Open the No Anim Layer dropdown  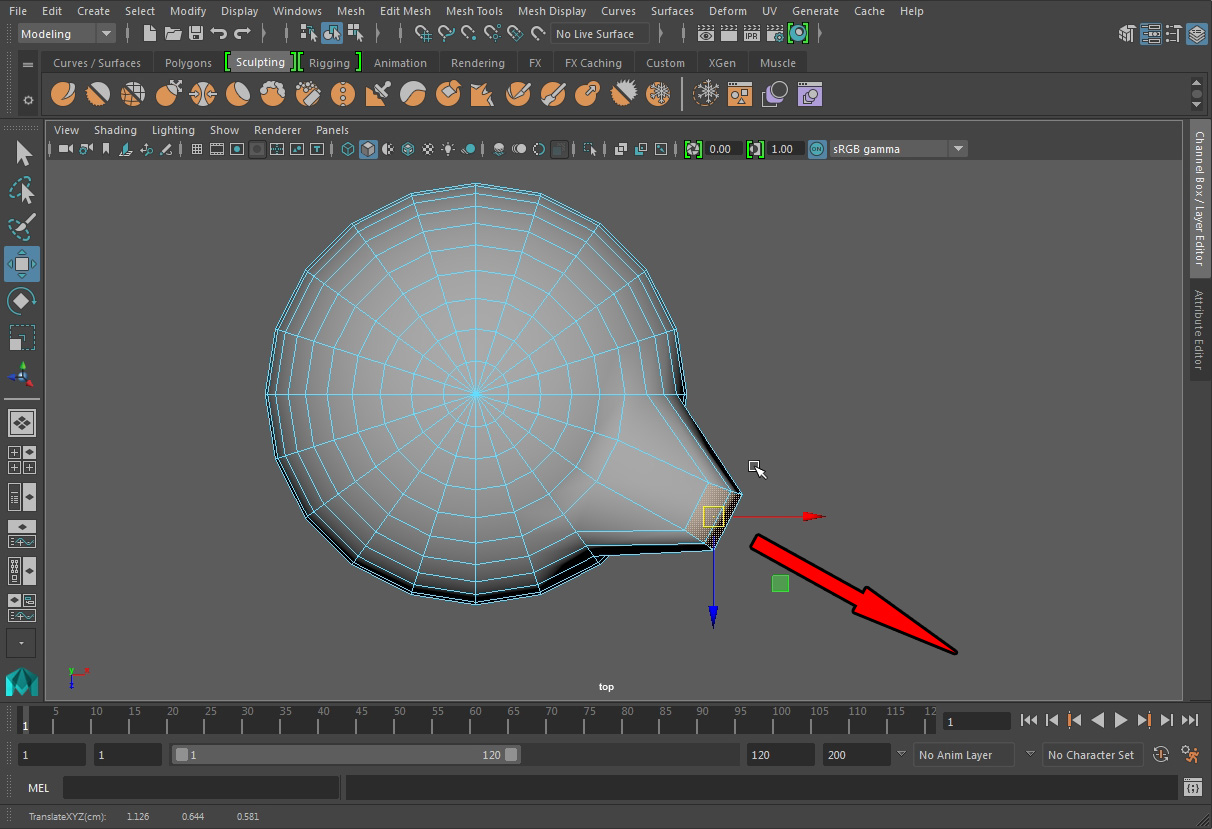[901, 755]
